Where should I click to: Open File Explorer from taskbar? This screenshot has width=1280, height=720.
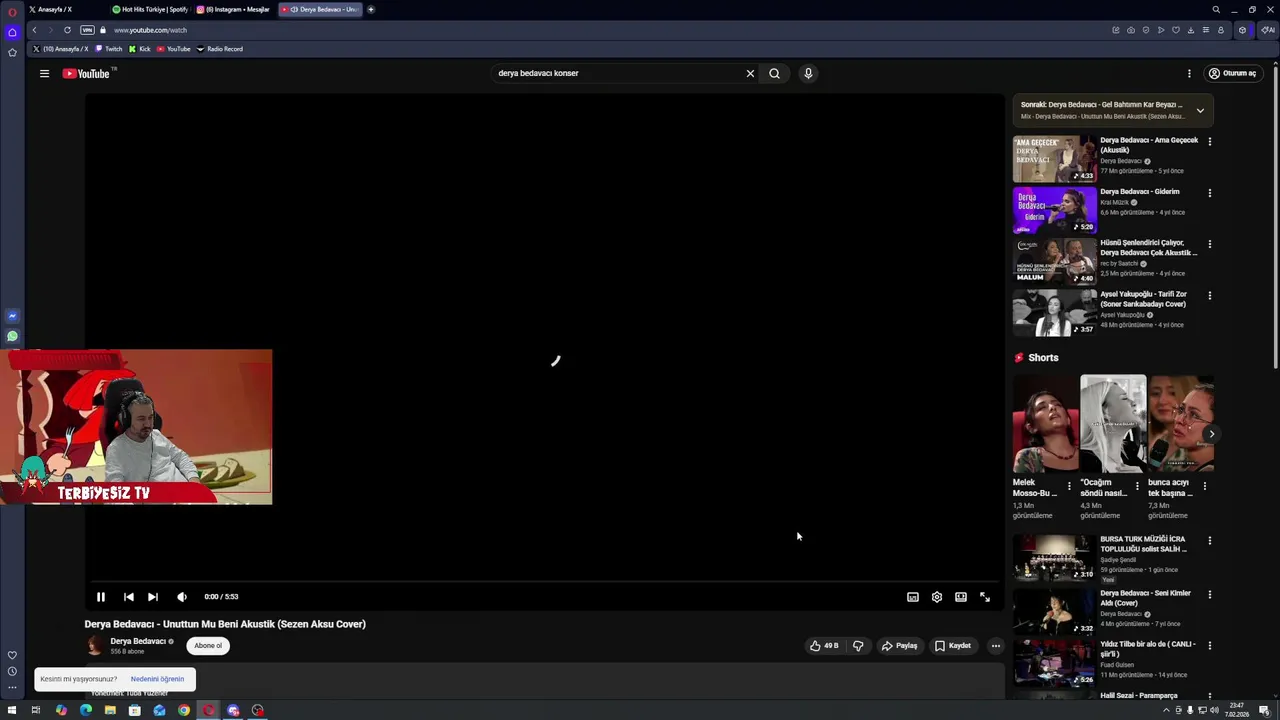click(110, 710)
